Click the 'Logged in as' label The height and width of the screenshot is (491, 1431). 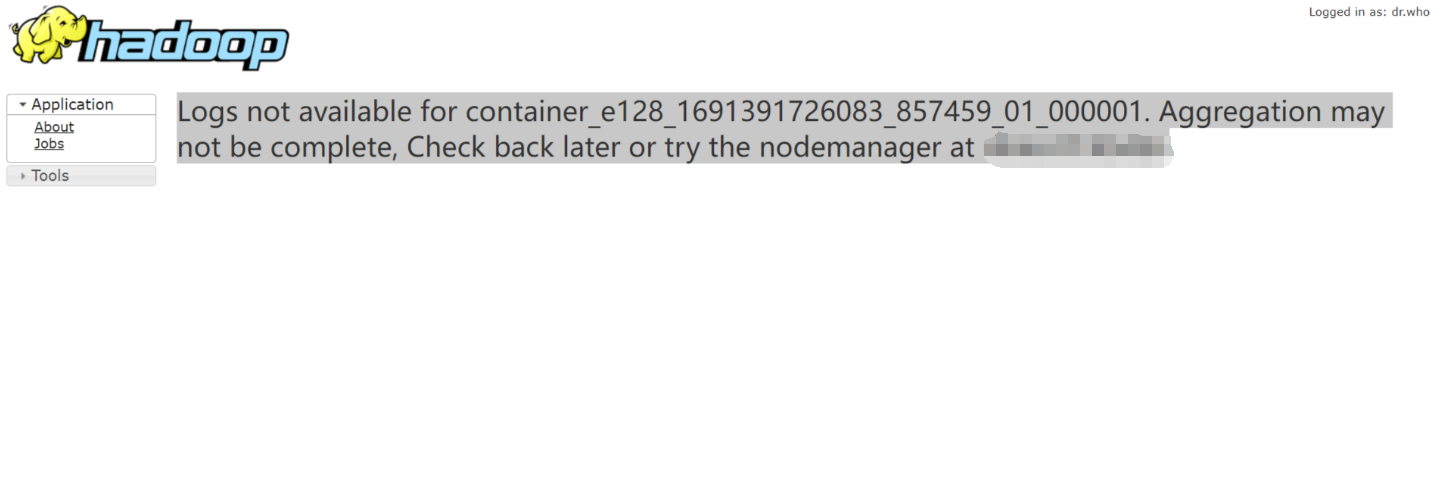click(1347, 12)
